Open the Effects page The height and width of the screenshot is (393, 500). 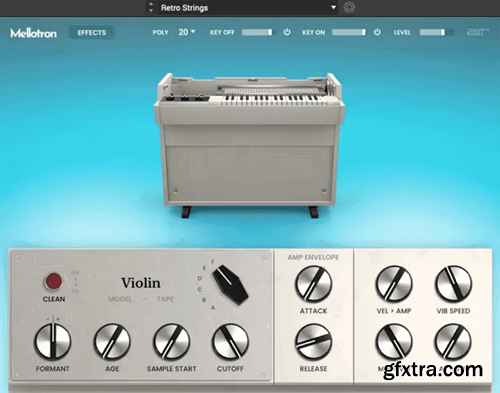92,32
